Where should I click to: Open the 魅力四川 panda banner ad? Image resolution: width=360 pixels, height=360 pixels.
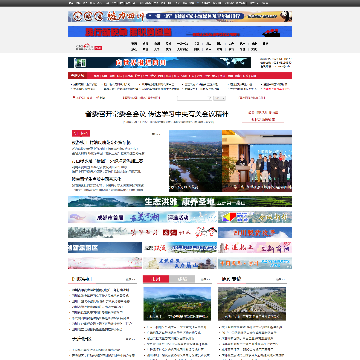tap(180, 16)
